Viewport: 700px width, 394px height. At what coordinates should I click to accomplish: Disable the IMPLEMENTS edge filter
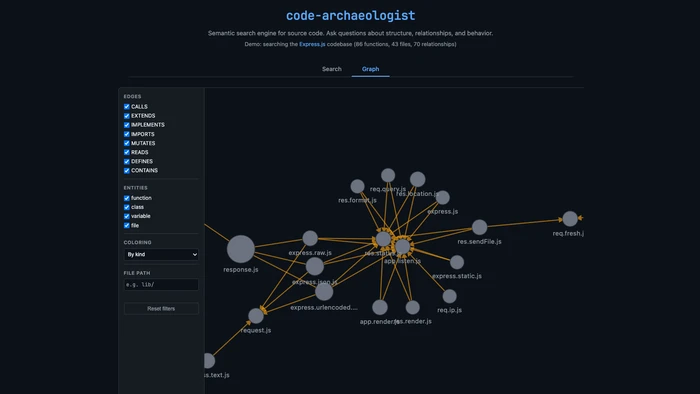point(127,125)
